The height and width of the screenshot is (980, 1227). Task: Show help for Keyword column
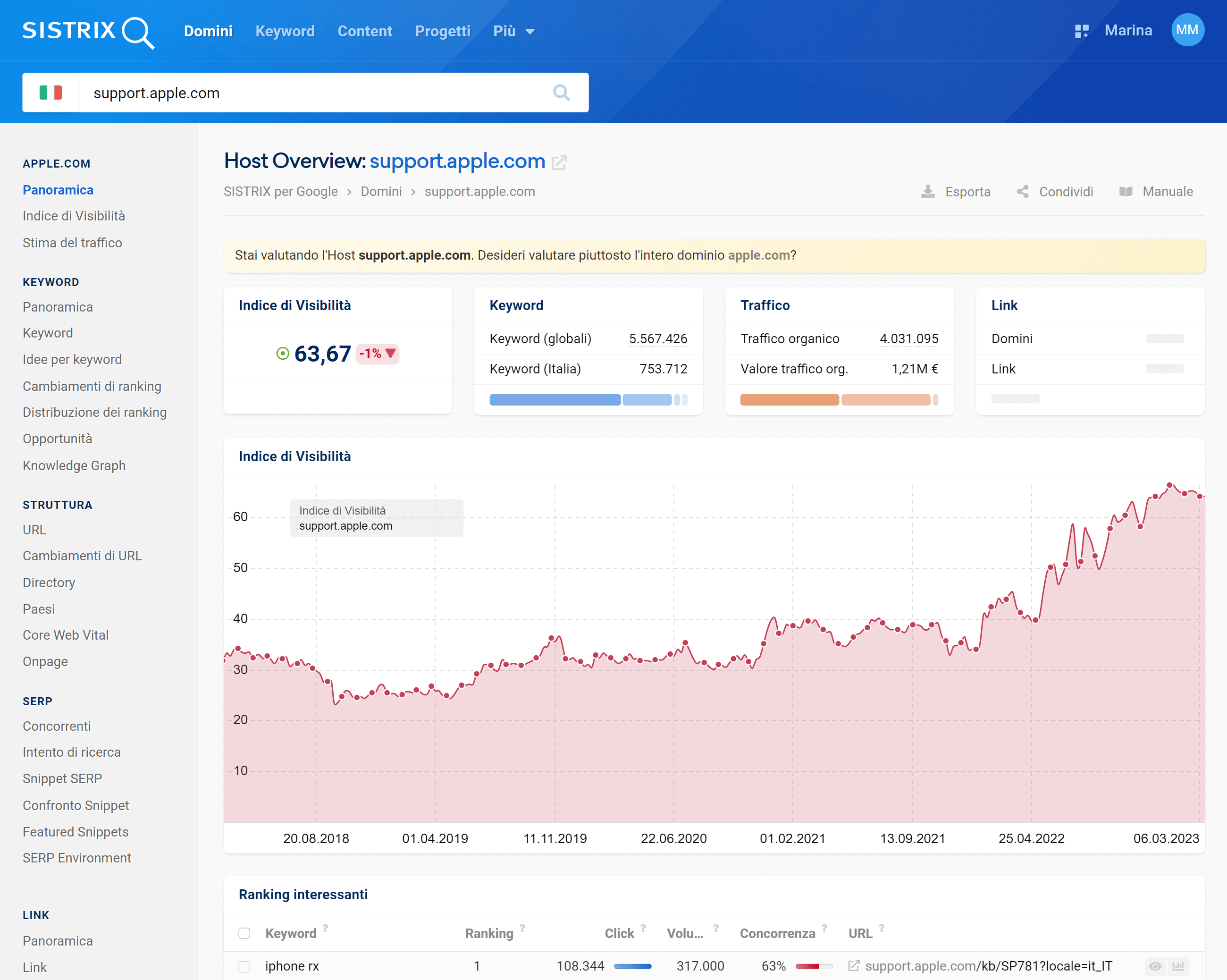(326, 928)
